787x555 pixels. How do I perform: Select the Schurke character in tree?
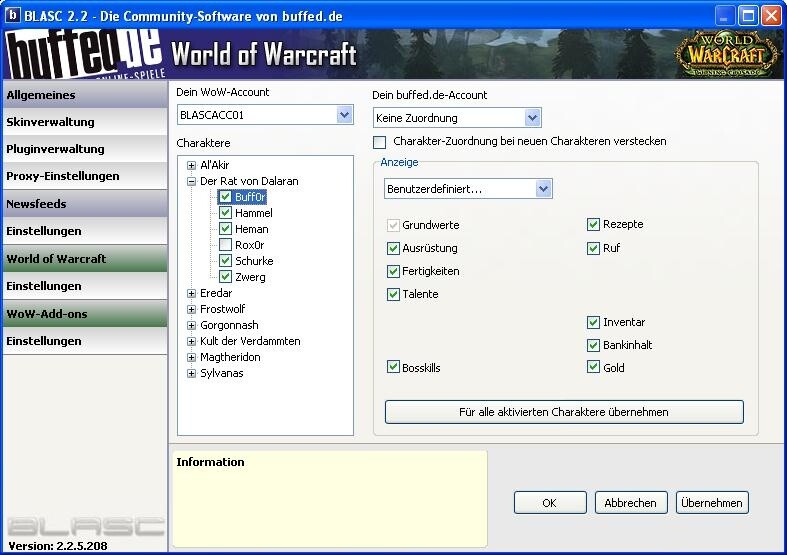254,261
